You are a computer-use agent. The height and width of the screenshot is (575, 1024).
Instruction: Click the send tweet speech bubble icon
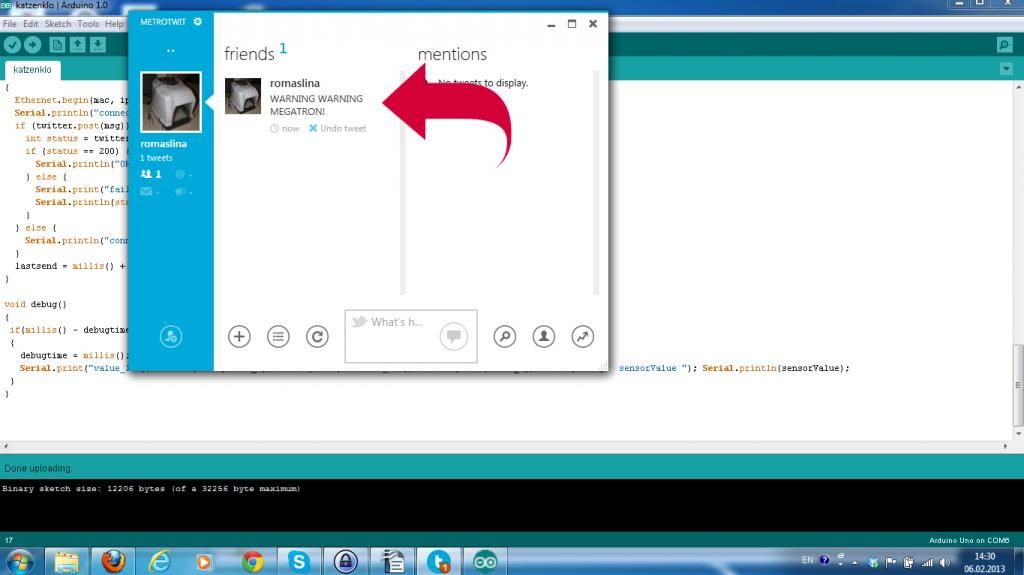(x=454, y=337)
